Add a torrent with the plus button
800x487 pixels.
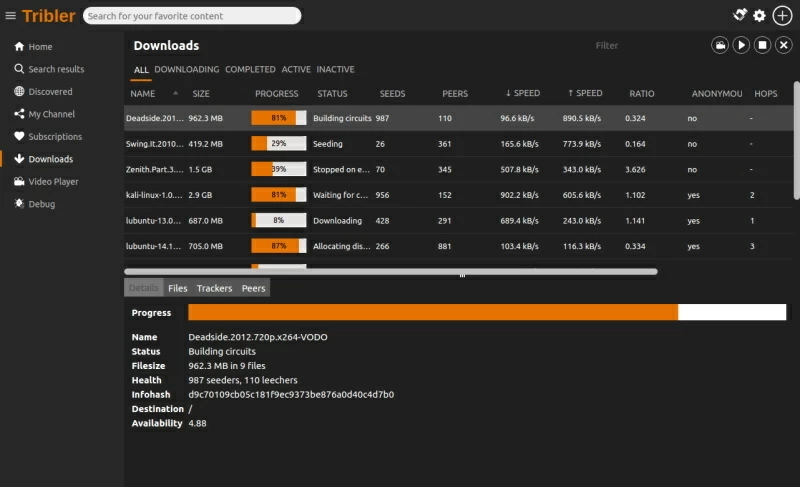coord(782,16)
